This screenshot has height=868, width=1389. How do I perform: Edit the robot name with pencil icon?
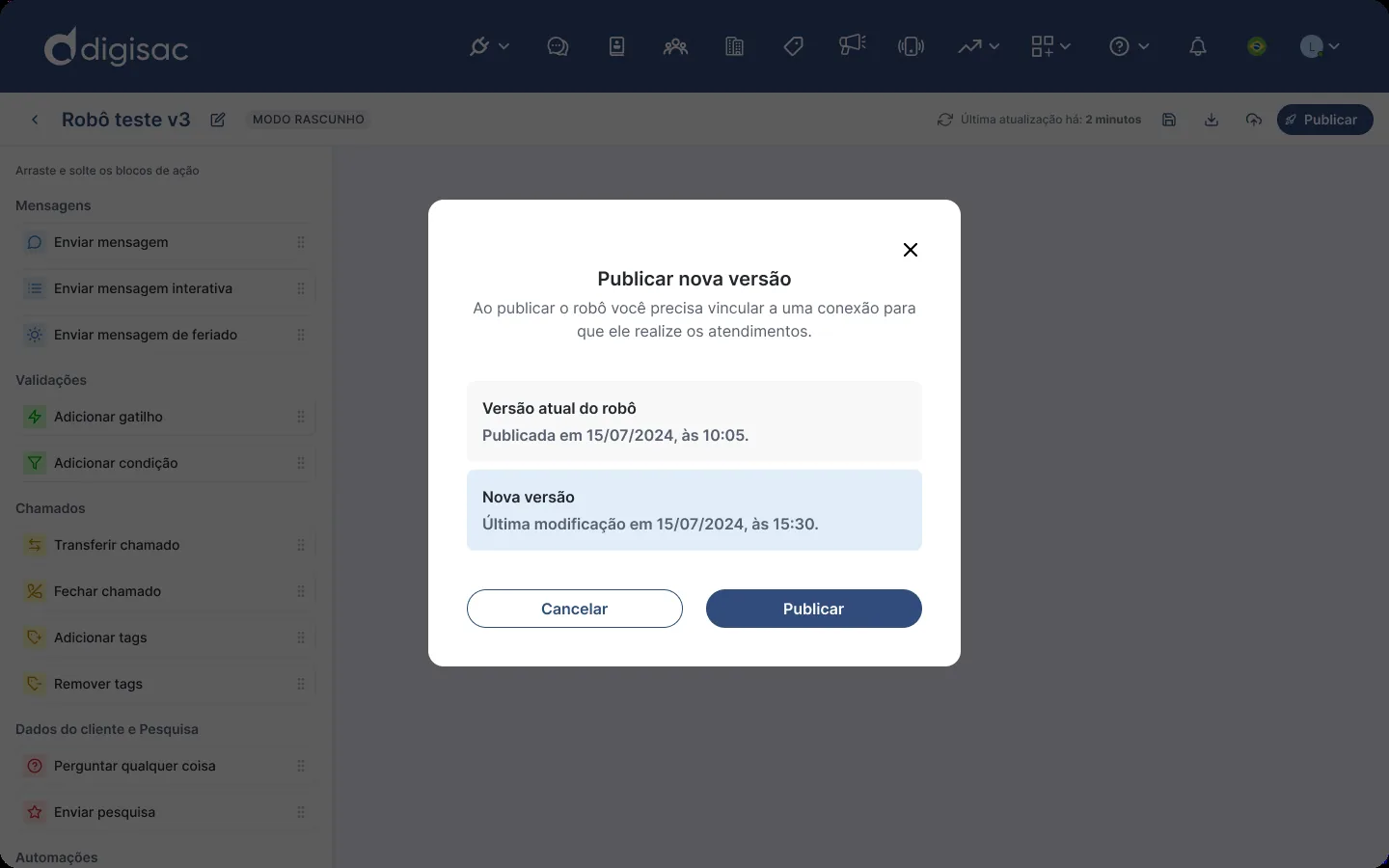(x=218, y=120)
